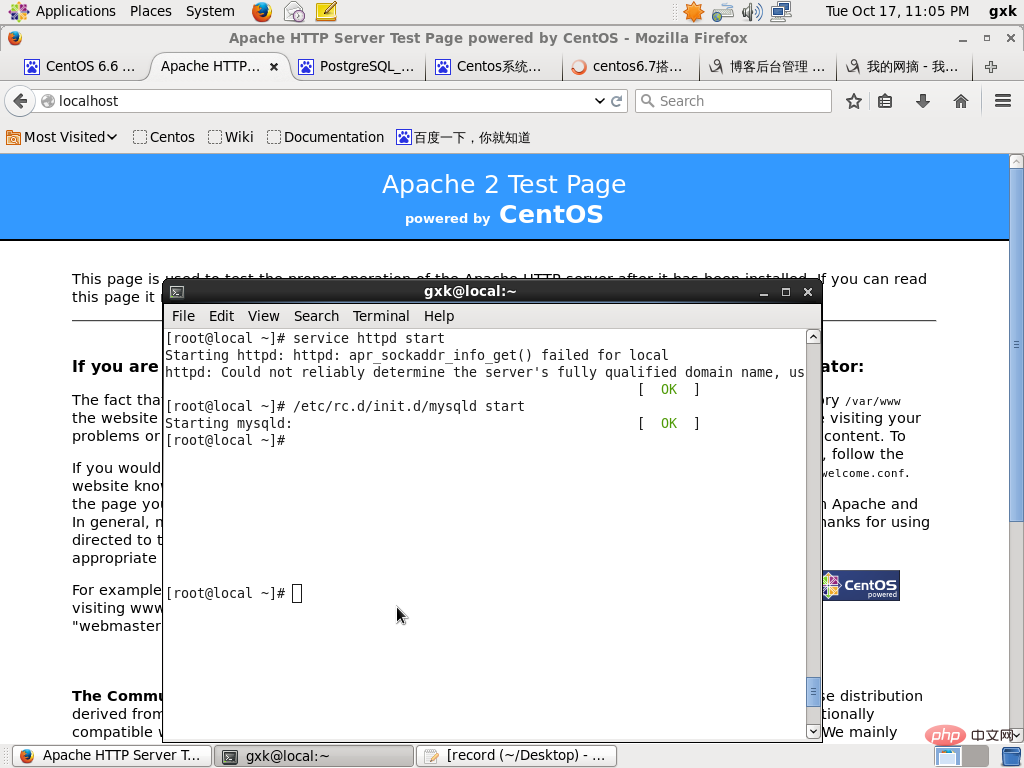Switch to the PostgreSQL tab
1024x768 pixels.
357,67
